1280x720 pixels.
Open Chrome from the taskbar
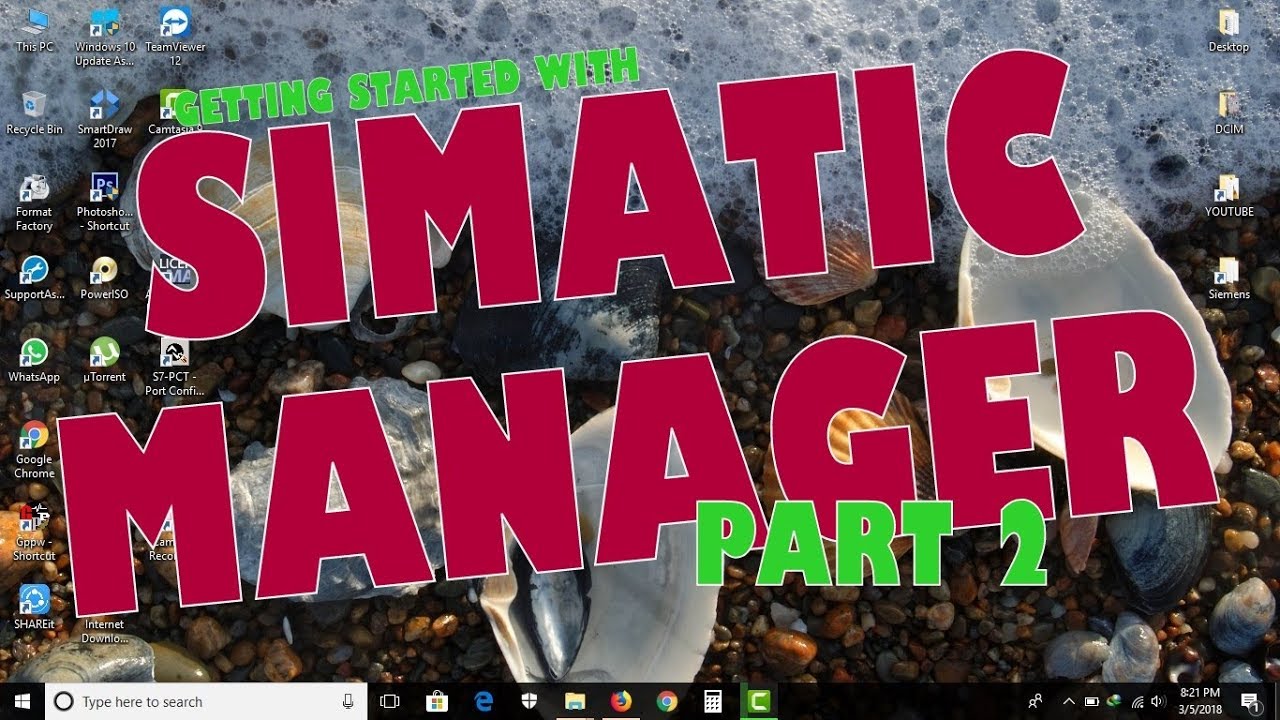667,702
